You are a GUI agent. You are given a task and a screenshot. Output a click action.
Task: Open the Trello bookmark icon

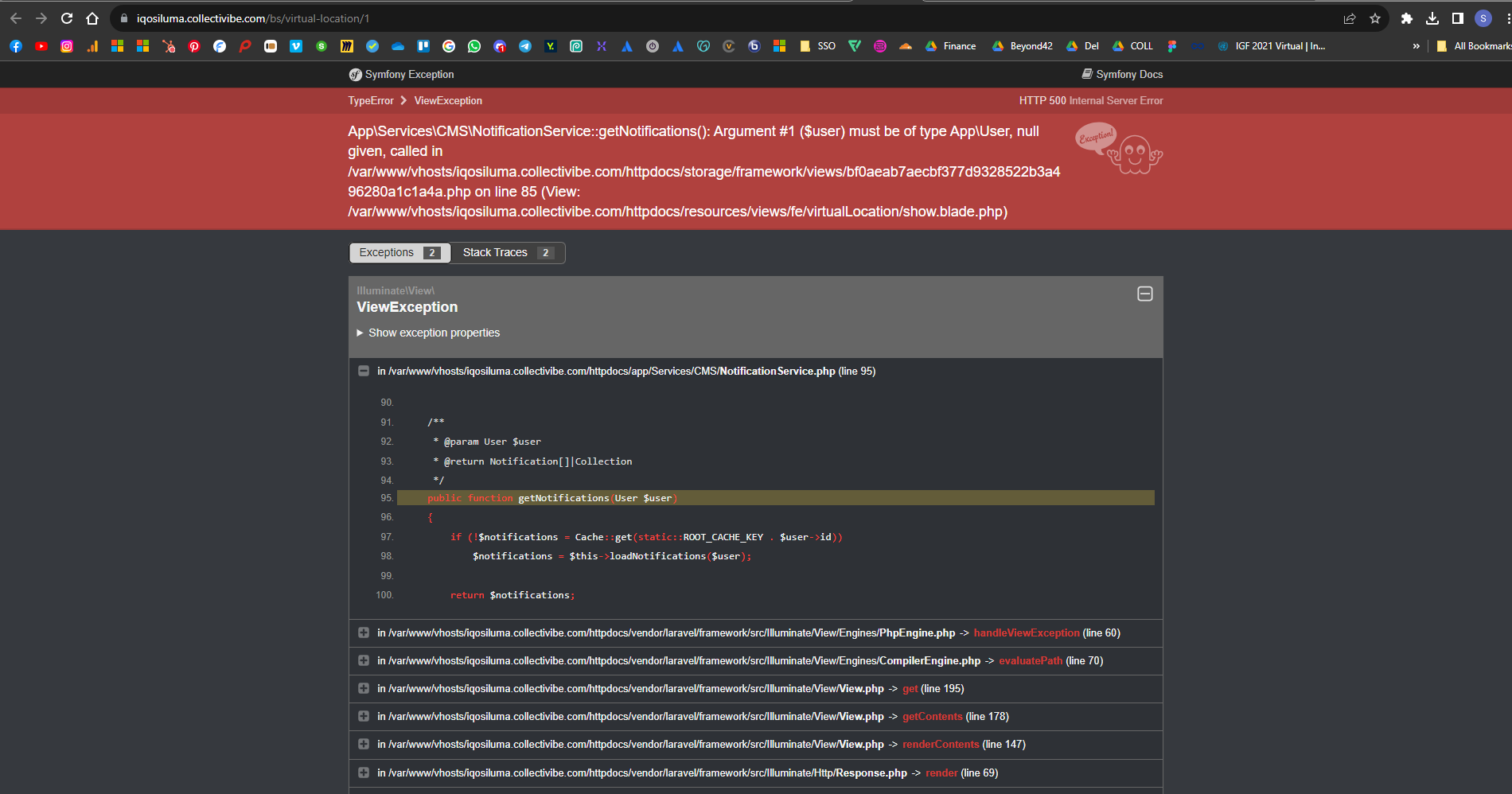(x=423, y=46)
